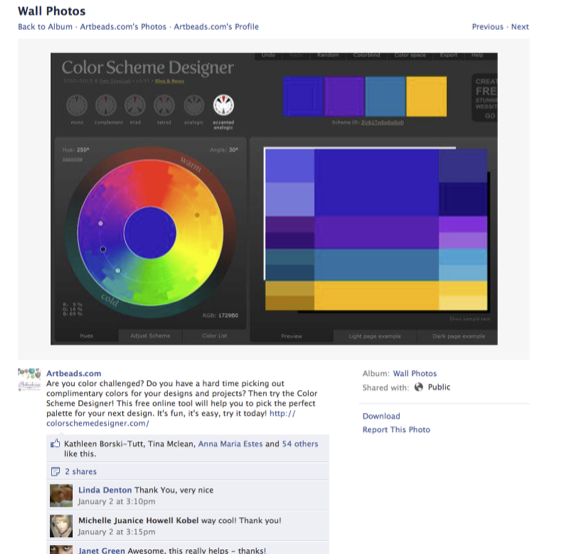
Task: Select the steel blue scheme swatch
Action: coord(385,97)
